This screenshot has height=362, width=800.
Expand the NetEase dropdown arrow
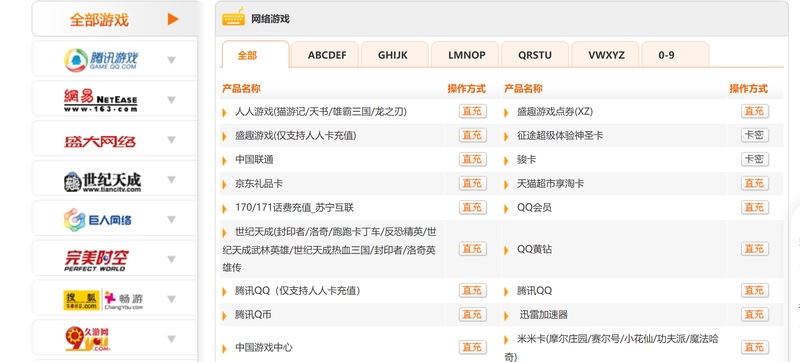tap(171, 100)
